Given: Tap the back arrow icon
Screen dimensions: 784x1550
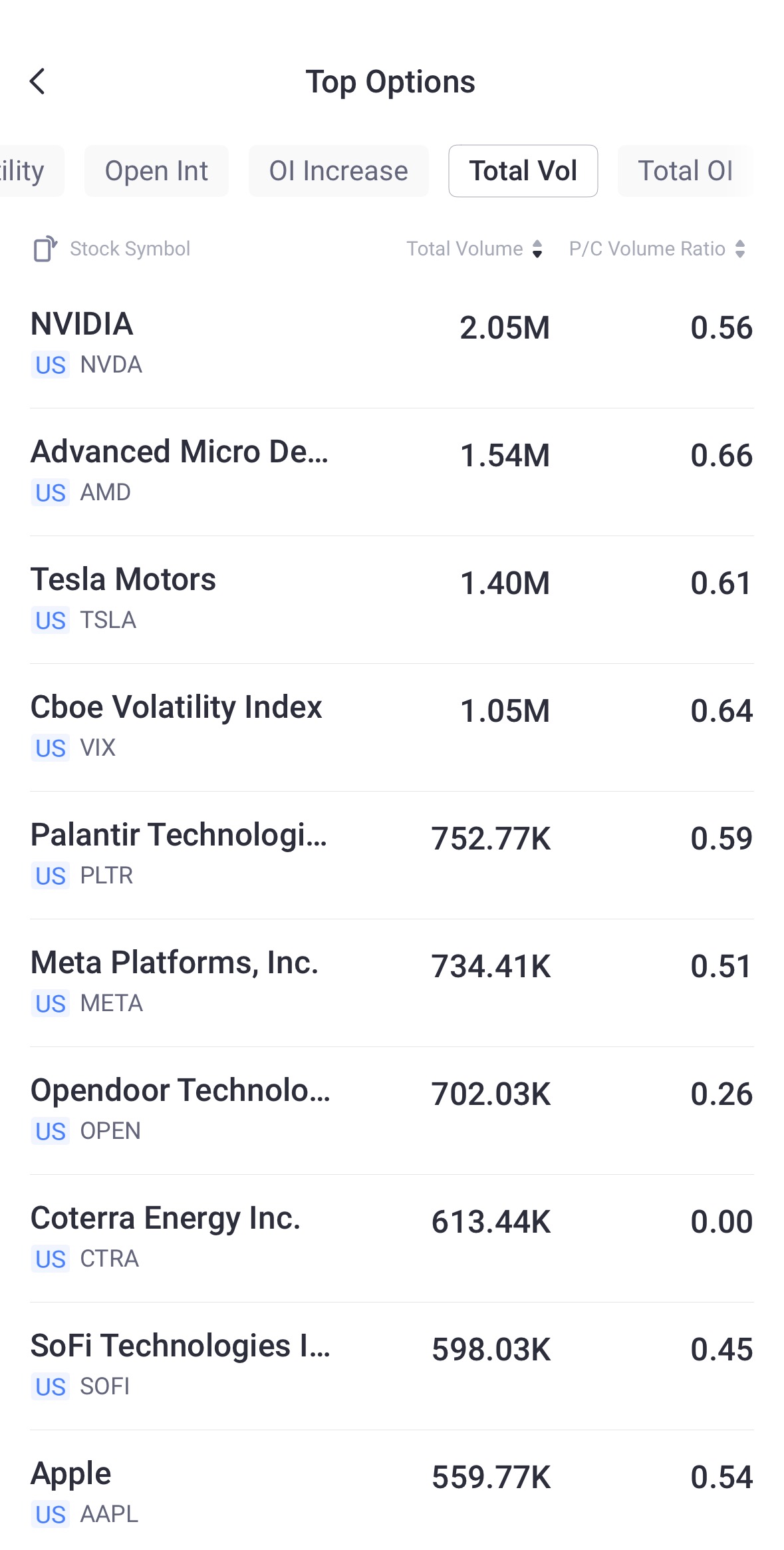Looking at the screenshot, I should pos(38,82).
